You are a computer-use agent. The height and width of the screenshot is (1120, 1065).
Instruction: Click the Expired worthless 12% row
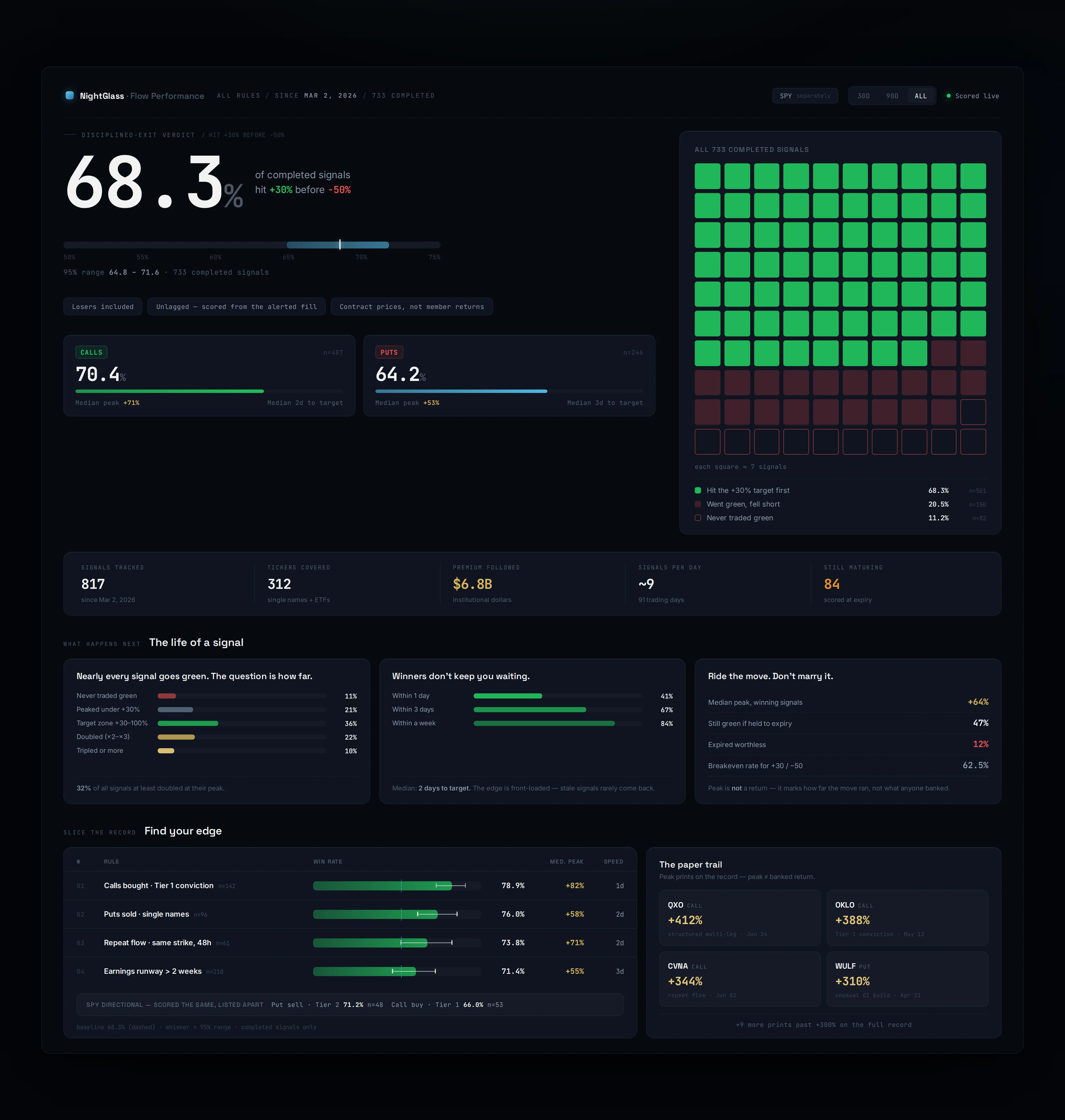tap(848, 744)
